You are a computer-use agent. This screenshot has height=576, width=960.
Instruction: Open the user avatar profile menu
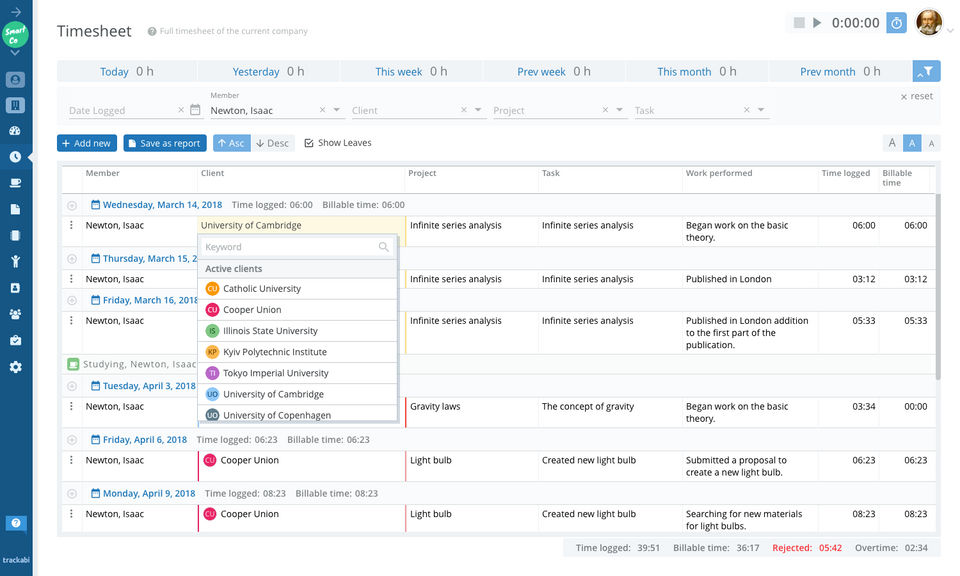[929, 23]
